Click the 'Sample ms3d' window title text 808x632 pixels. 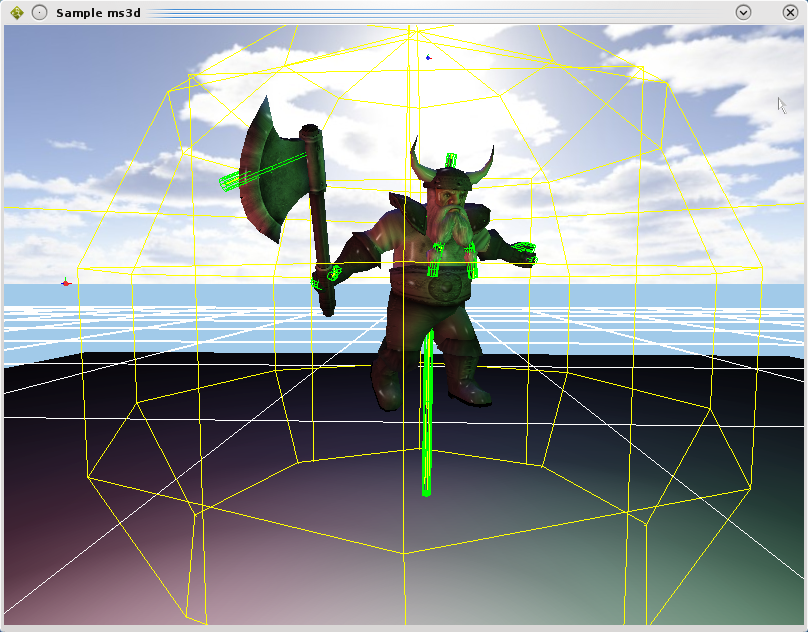[98, 13]
